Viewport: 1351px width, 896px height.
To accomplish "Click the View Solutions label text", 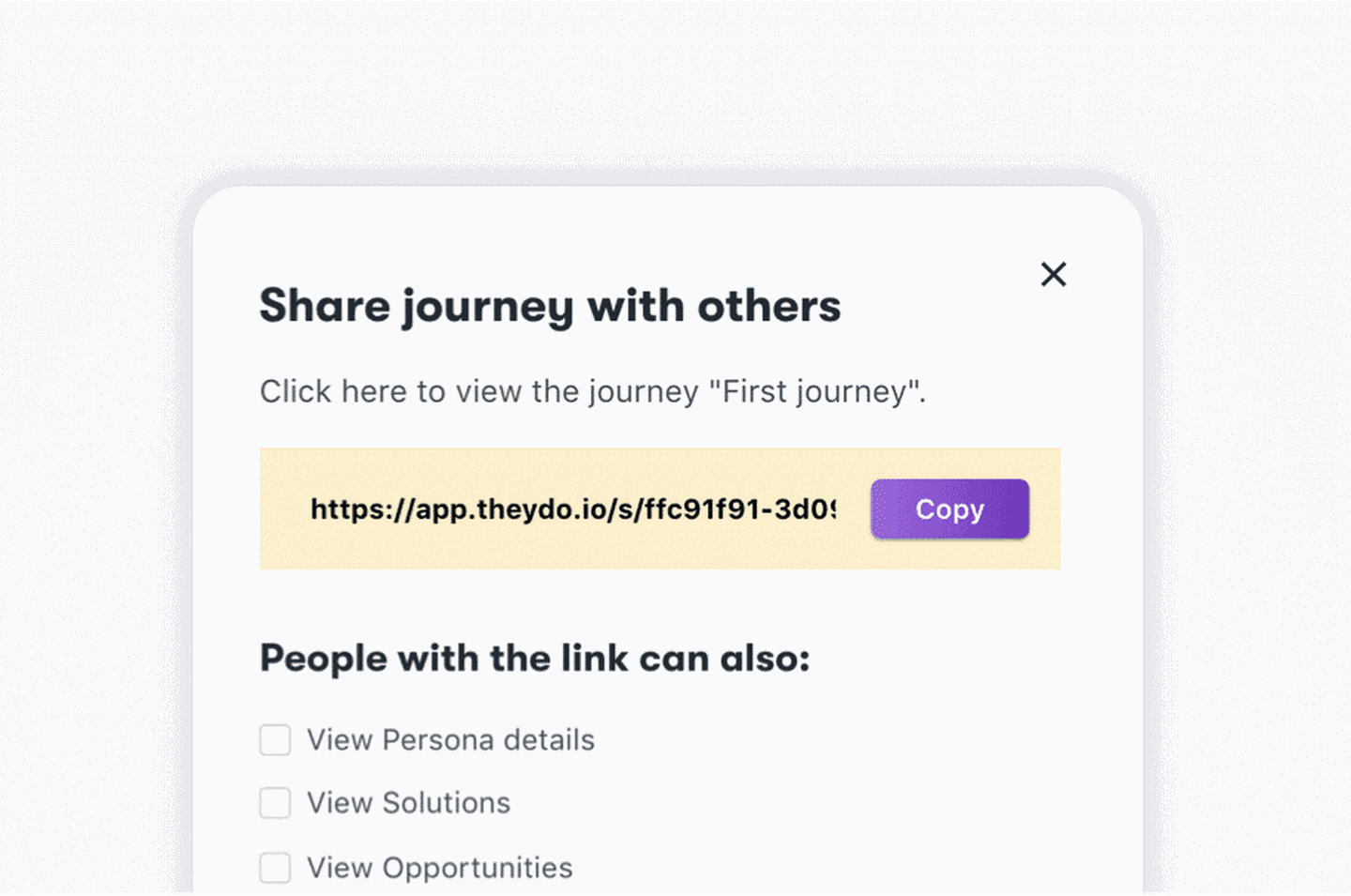I will click(407, 803).
